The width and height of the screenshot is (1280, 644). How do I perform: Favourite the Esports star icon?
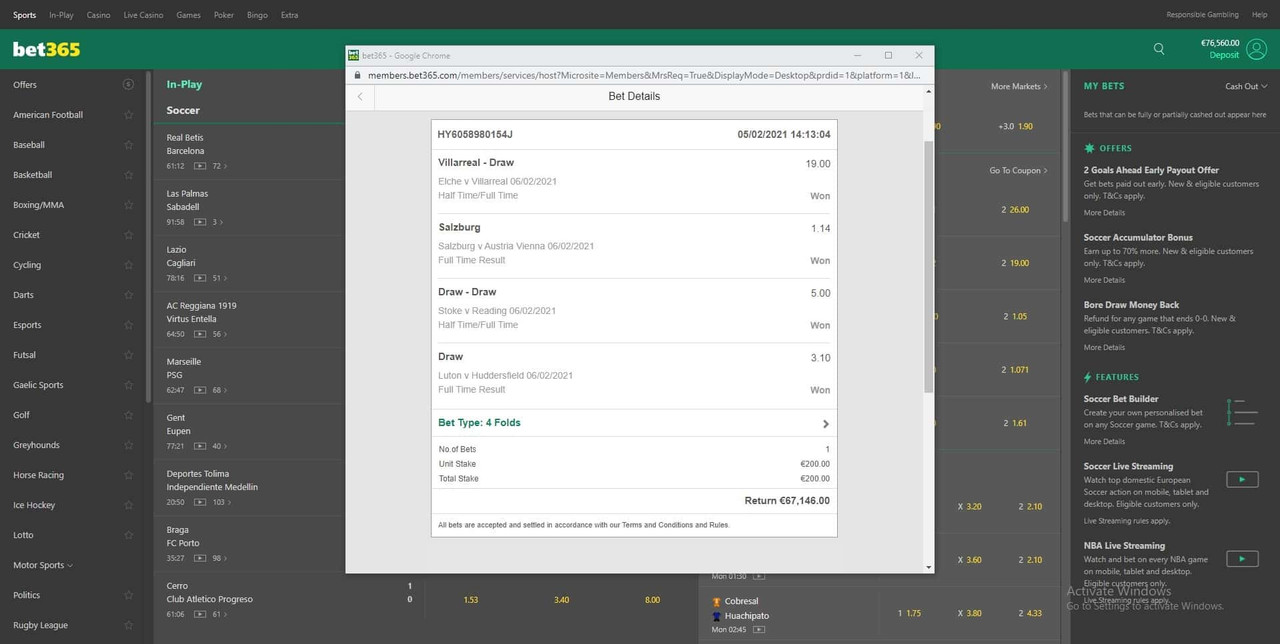point(128,325)
